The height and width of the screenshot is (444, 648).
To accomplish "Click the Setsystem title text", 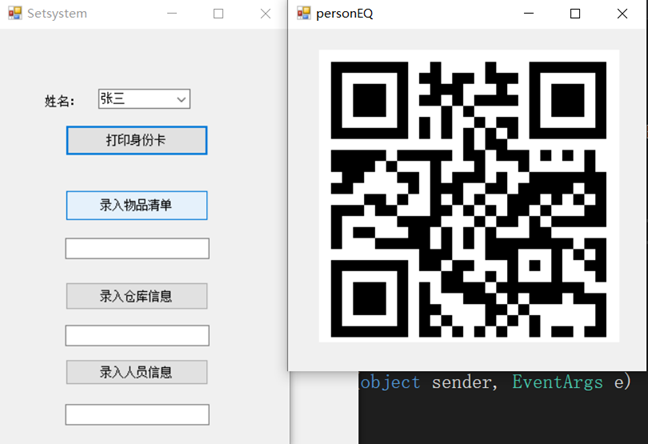I will click(57, 14).
